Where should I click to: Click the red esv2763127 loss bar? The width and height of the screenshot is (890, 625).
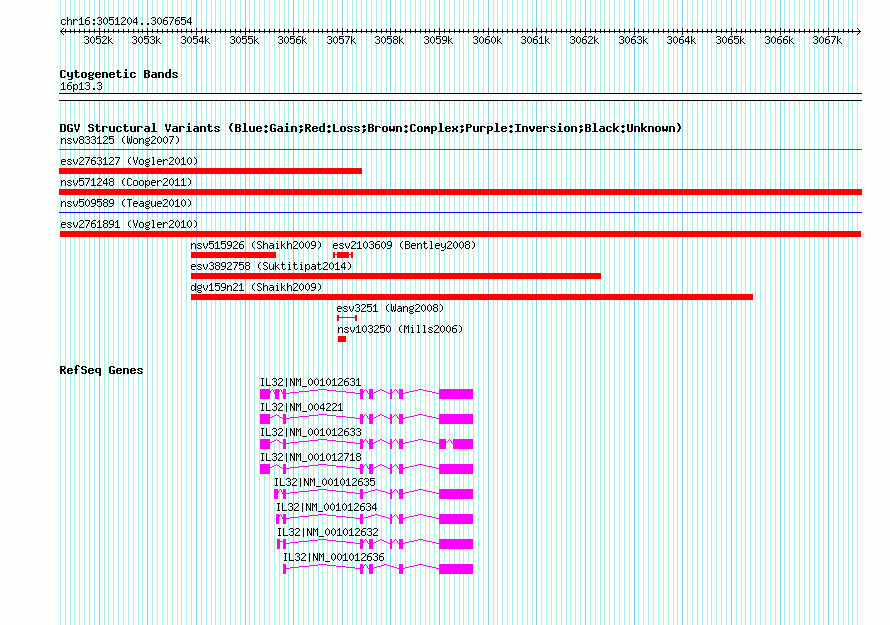point(211,171)
